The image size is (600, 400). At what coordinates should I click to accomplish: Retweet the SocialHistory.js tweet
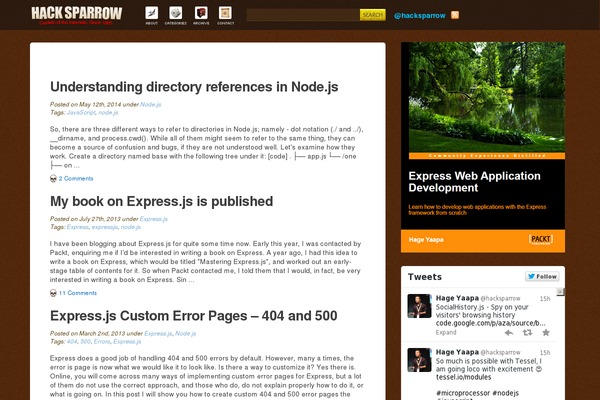pos(528,332)
